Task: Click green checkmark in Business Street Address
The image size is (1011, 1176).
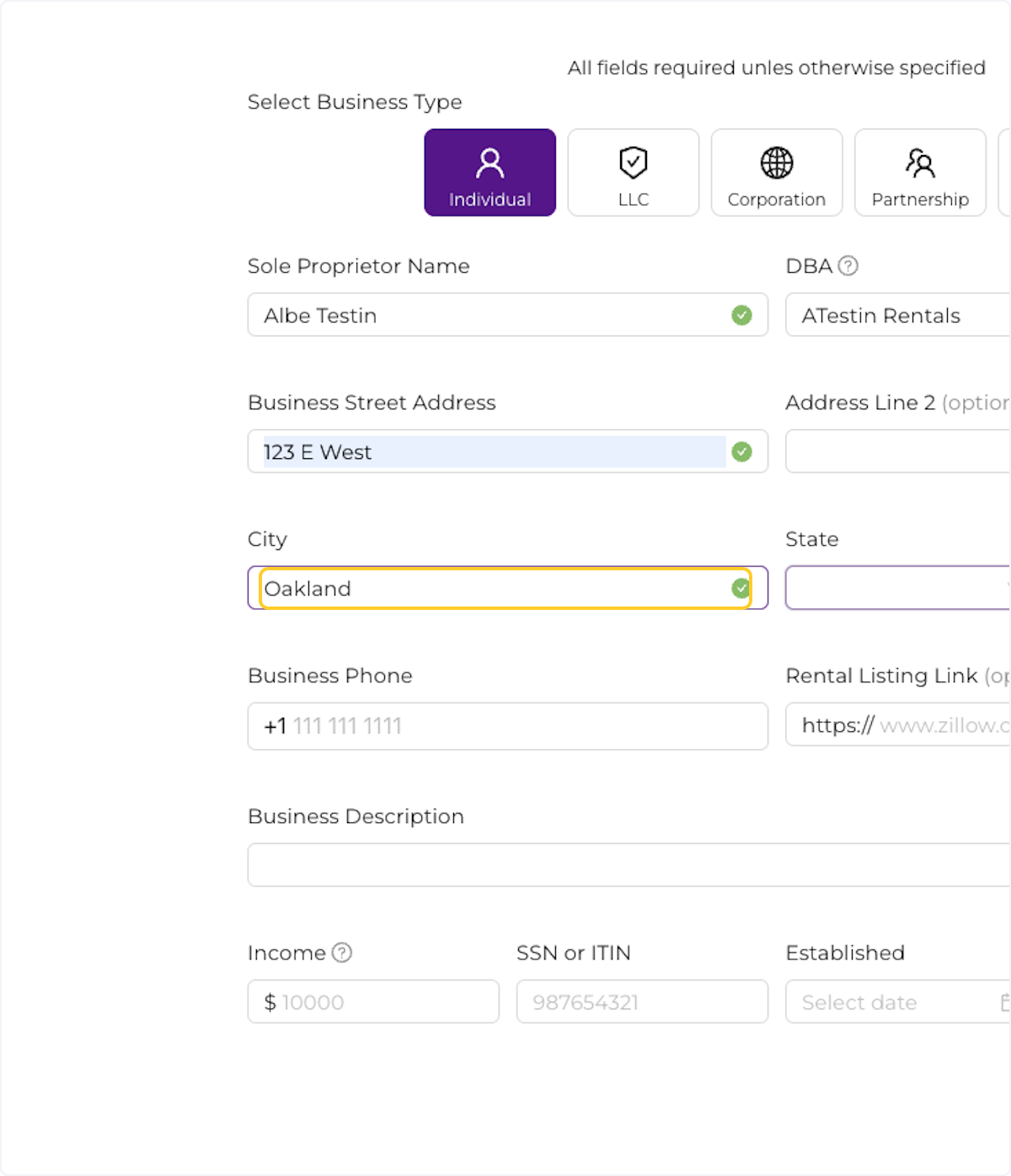Action: [741, 452]
